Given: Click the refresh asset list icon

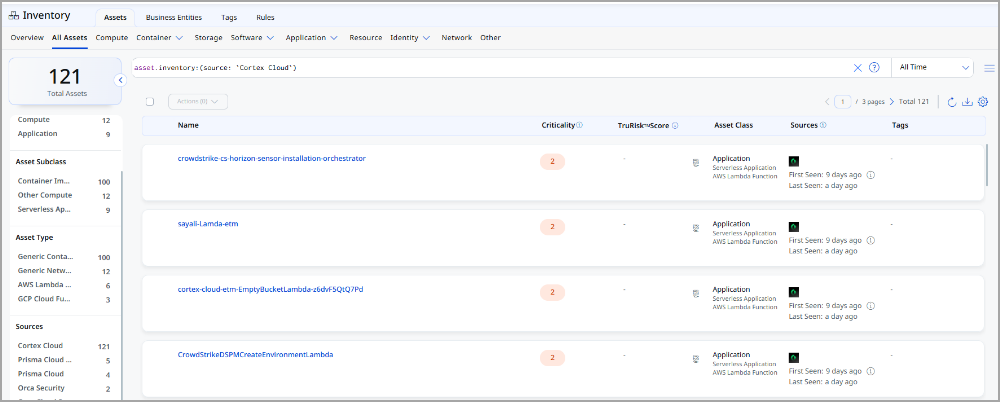Looking at the screenshot, I should (x=952, y=102).
